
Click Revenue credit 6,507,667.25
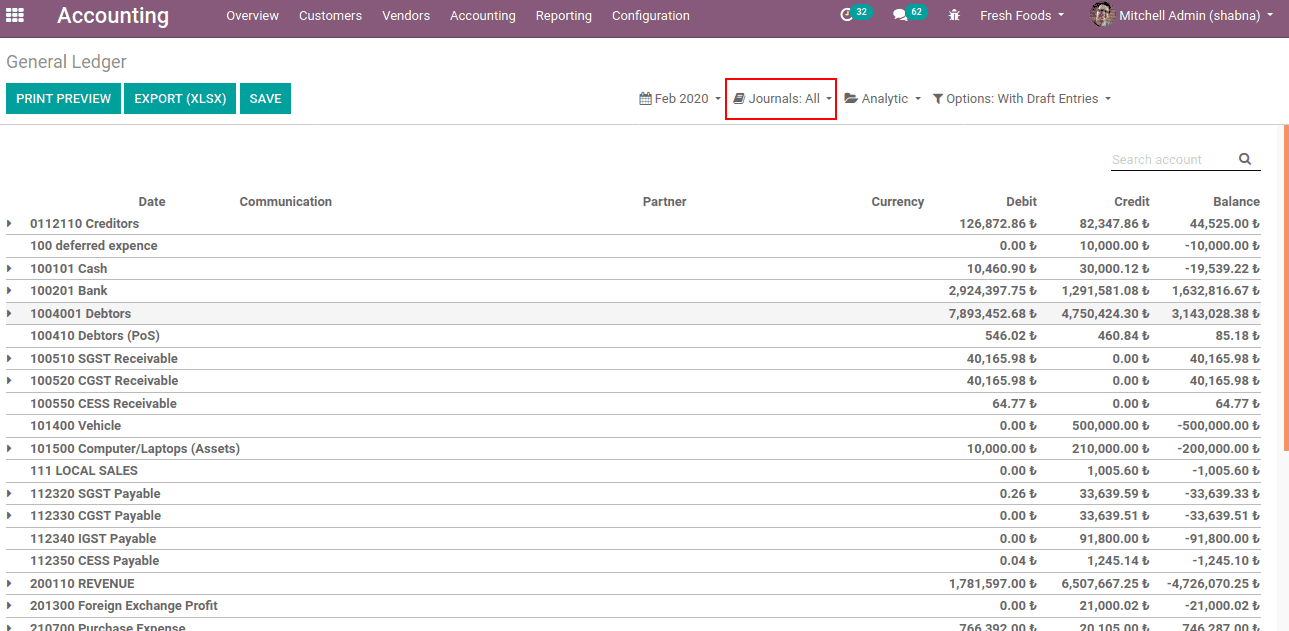pos(1105,583)
